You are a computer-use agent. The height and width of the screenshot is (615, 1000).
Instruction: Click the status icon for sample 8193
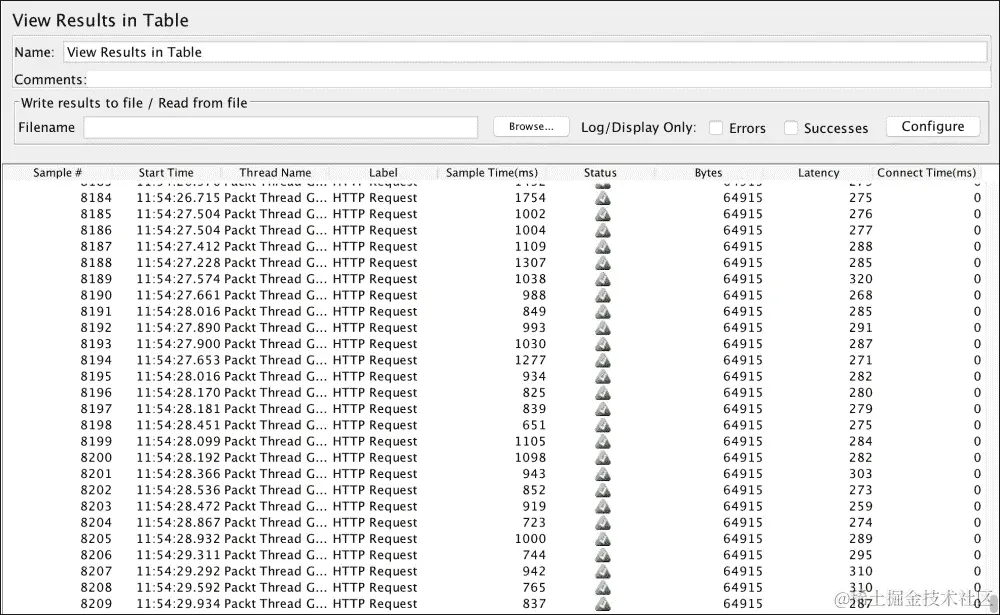[602, 344]
